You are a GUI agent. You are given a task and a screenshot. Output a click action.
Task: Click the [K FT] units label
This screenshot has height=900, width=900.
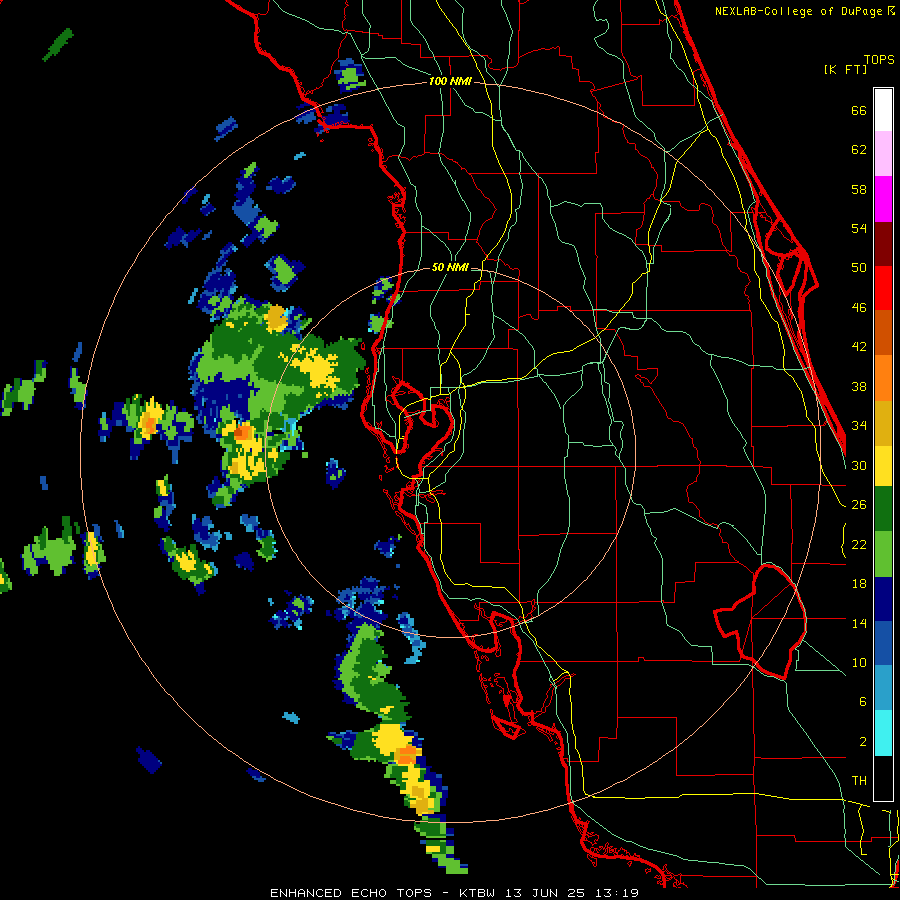[x=845, y=69]
